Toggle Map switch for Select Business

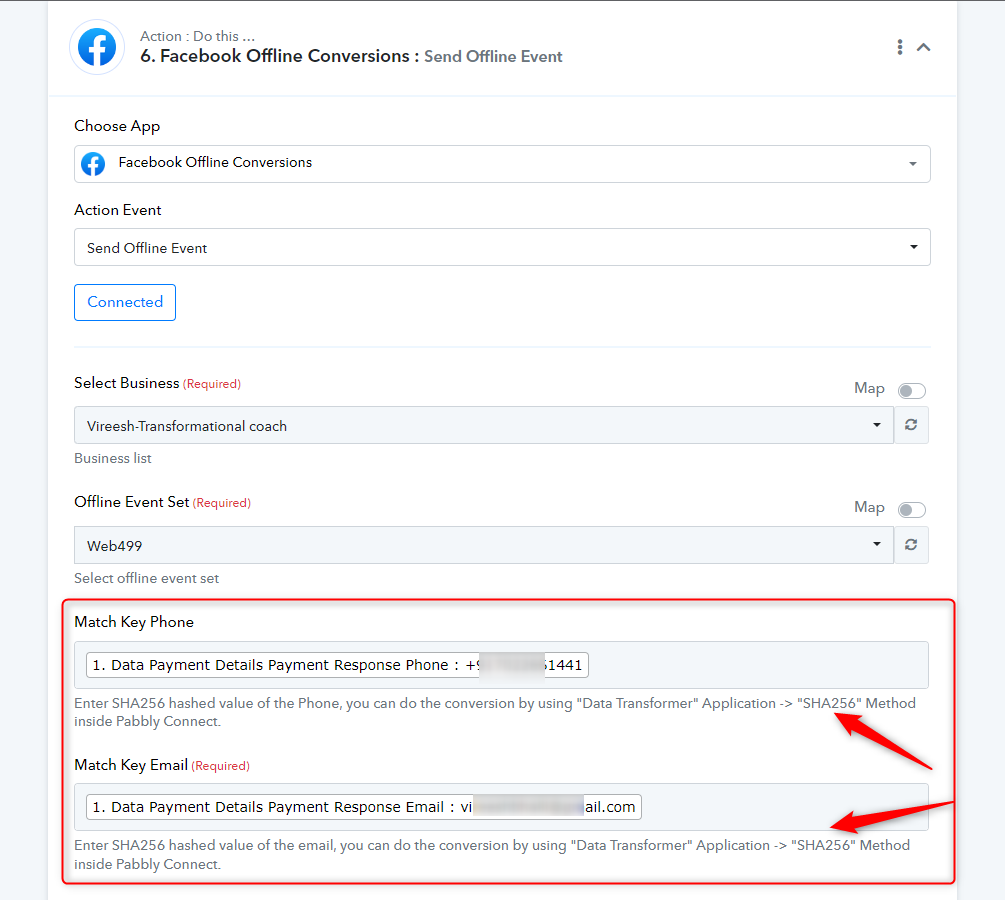coord(911,390)
